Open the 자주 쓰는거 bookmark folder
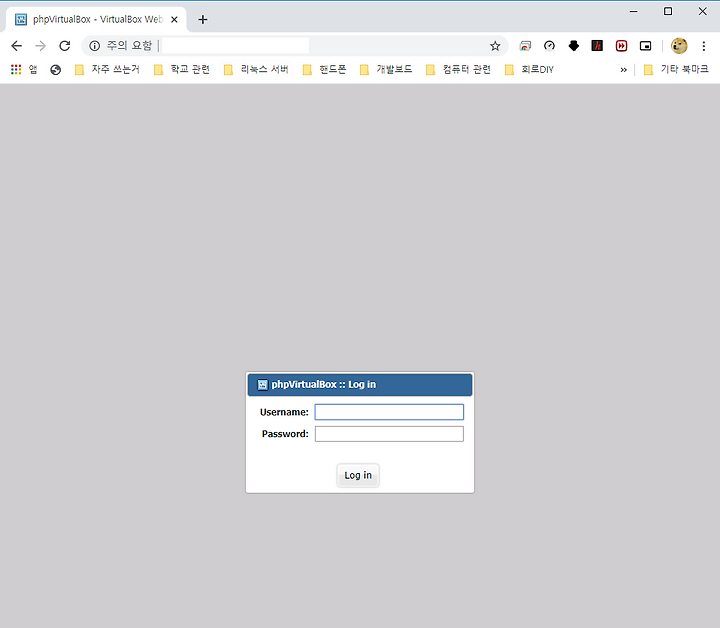Viewport: 720px width, 628px height. tap(107, 69)
